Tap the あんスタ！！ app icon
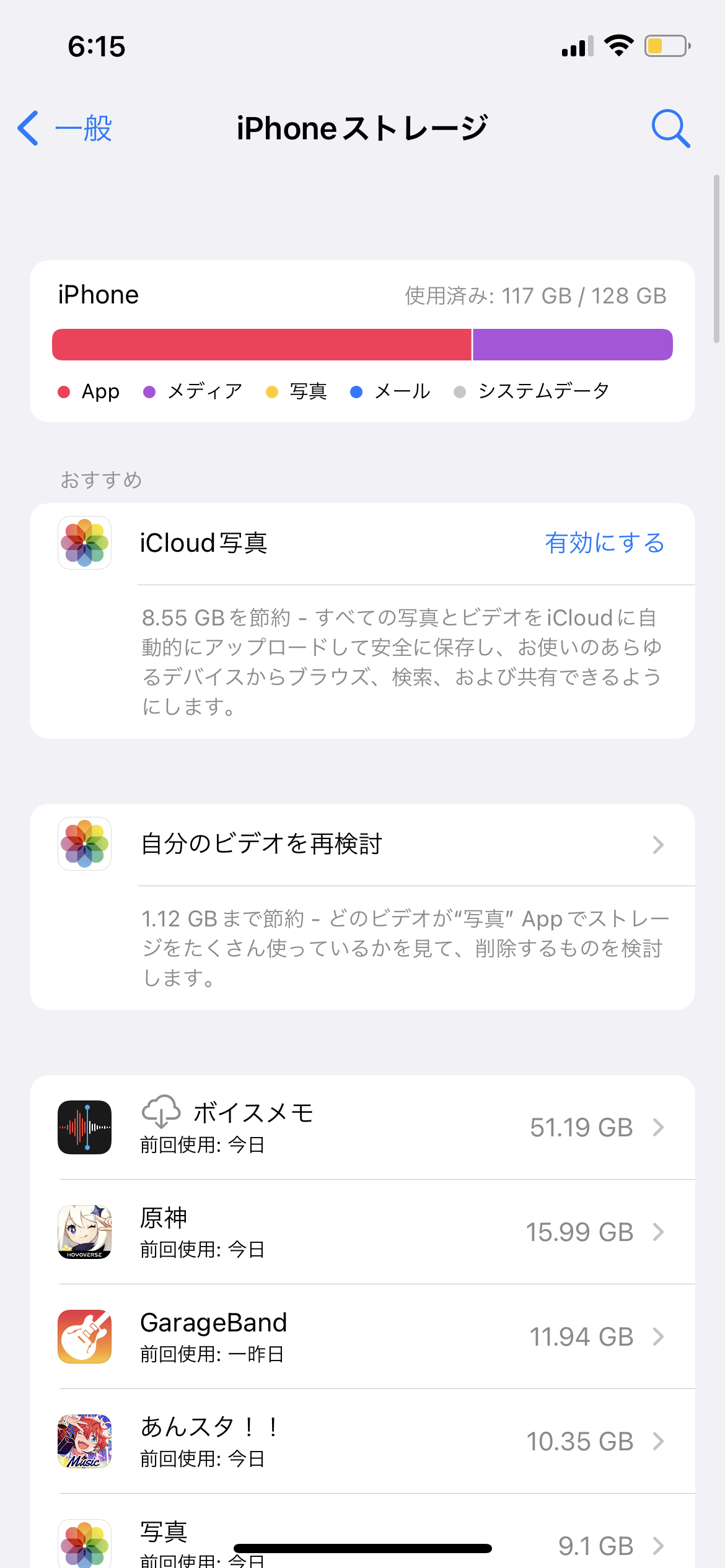This screenshot has width=725, height=1568. [x=85, y=1441]
